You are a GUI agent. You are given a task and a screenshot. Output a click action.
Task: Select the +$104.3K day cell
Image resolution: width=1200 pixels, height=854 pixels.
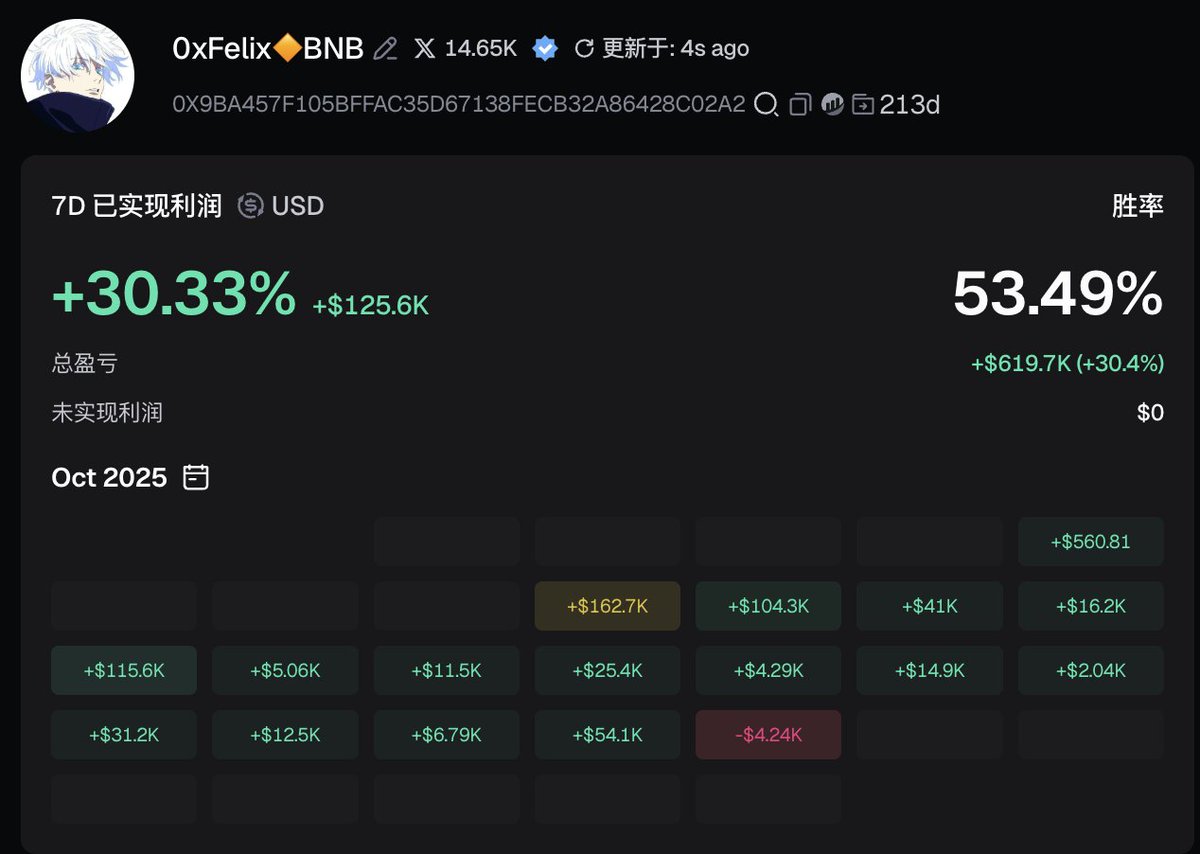click(768, 606)
